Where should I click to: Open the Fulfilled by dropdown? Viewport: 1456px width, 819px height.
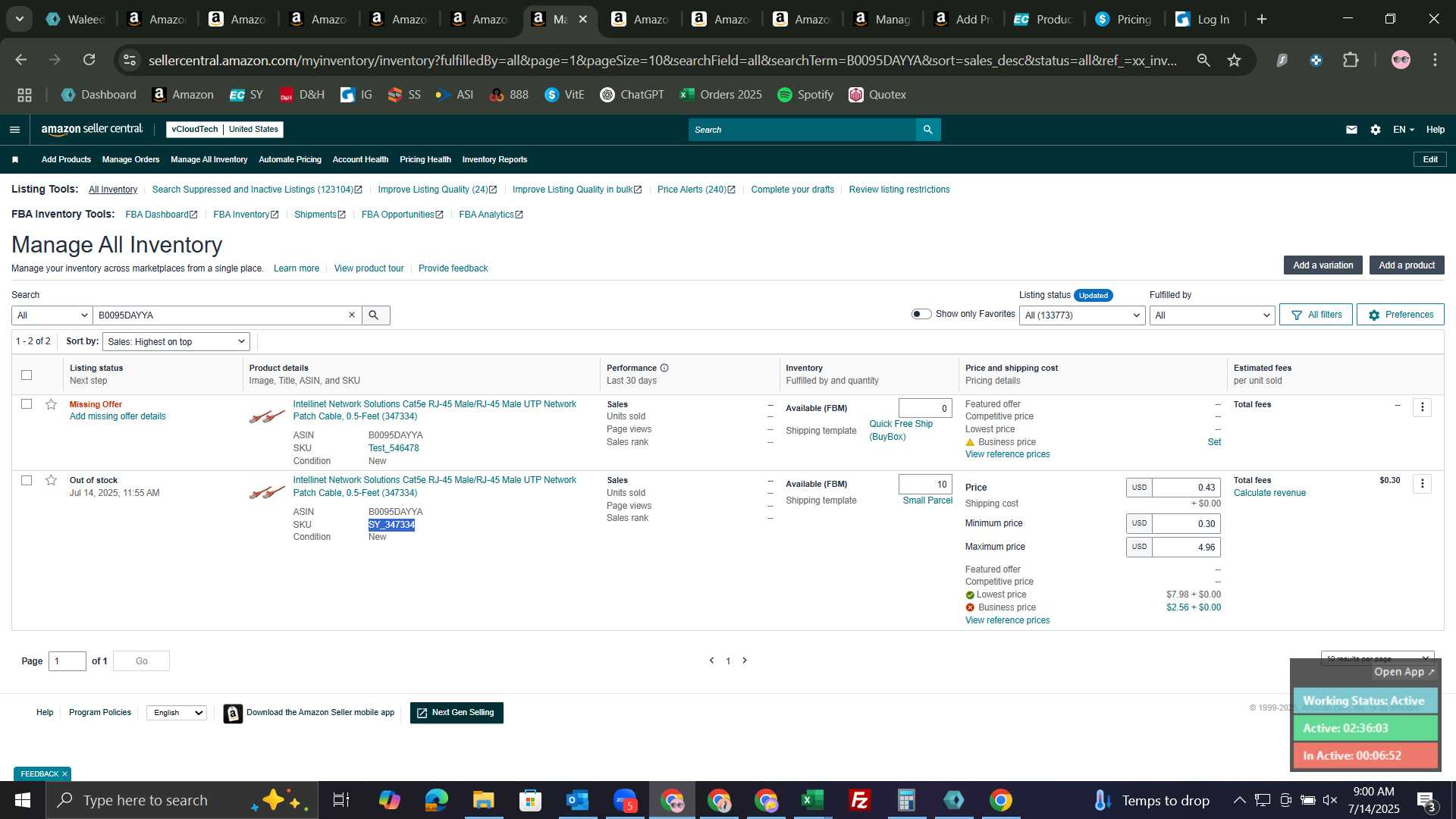pos(1212,315)
